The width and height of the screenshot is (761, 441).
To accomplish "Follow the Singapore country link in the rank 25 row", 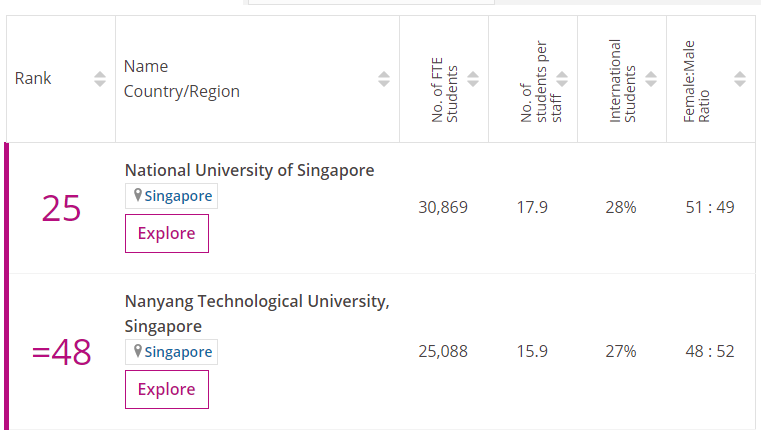I will (x=178, y=196).
